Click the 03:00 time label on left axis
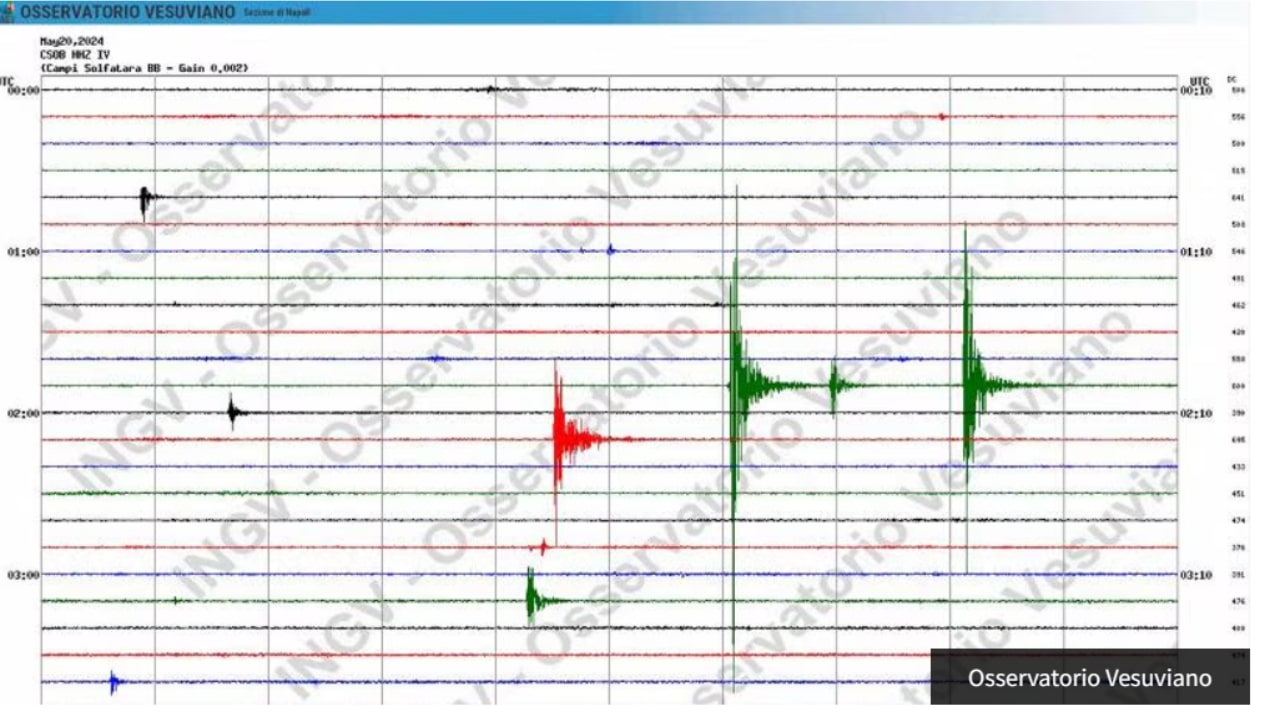 coord(23,575)
